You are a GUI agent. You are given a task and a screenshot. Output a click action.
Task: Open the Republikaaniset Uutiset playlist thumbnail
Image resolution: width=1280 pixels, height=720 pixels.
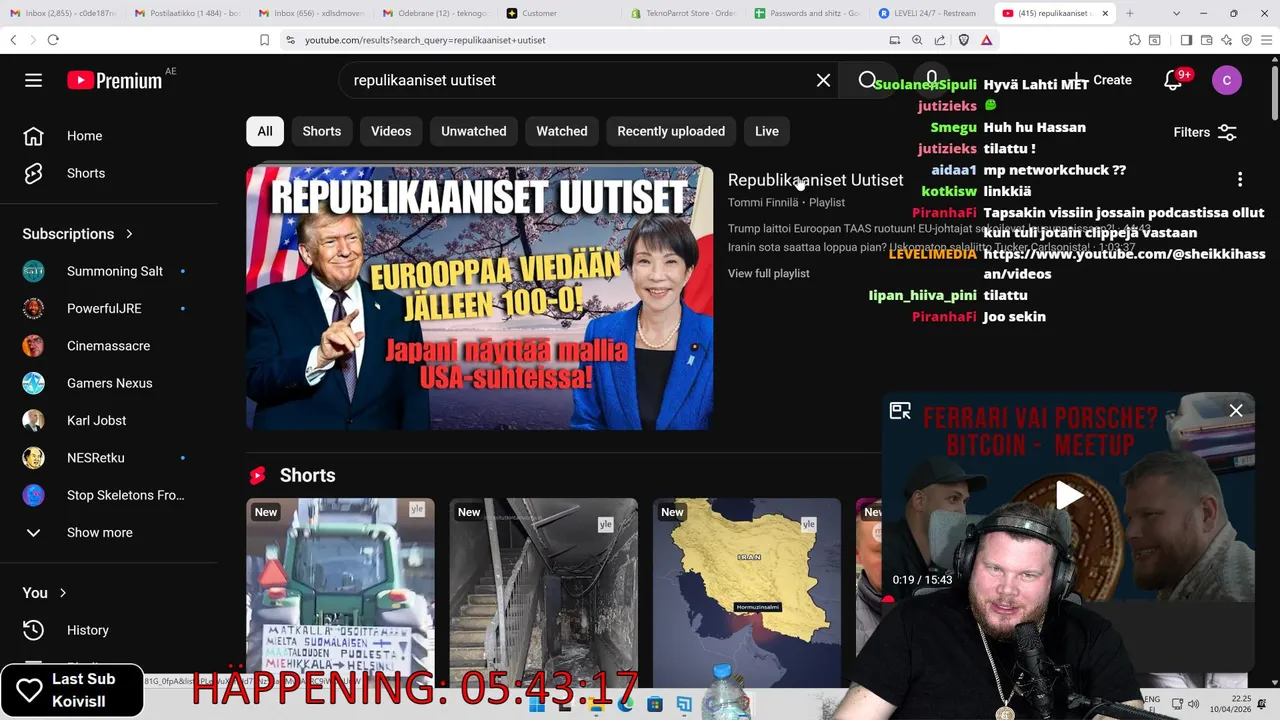pos(480,297)
